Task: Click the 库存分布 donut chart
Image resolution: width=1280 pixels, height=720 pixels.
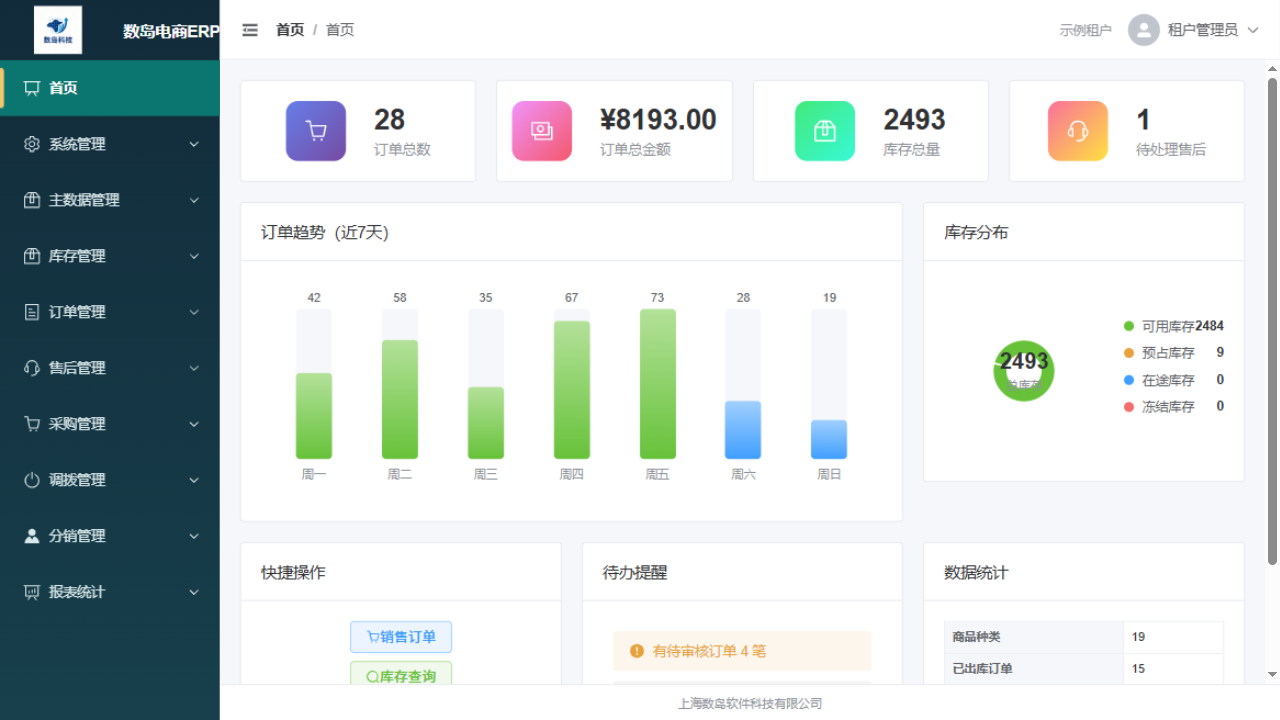Action: tap(1024, 371)
